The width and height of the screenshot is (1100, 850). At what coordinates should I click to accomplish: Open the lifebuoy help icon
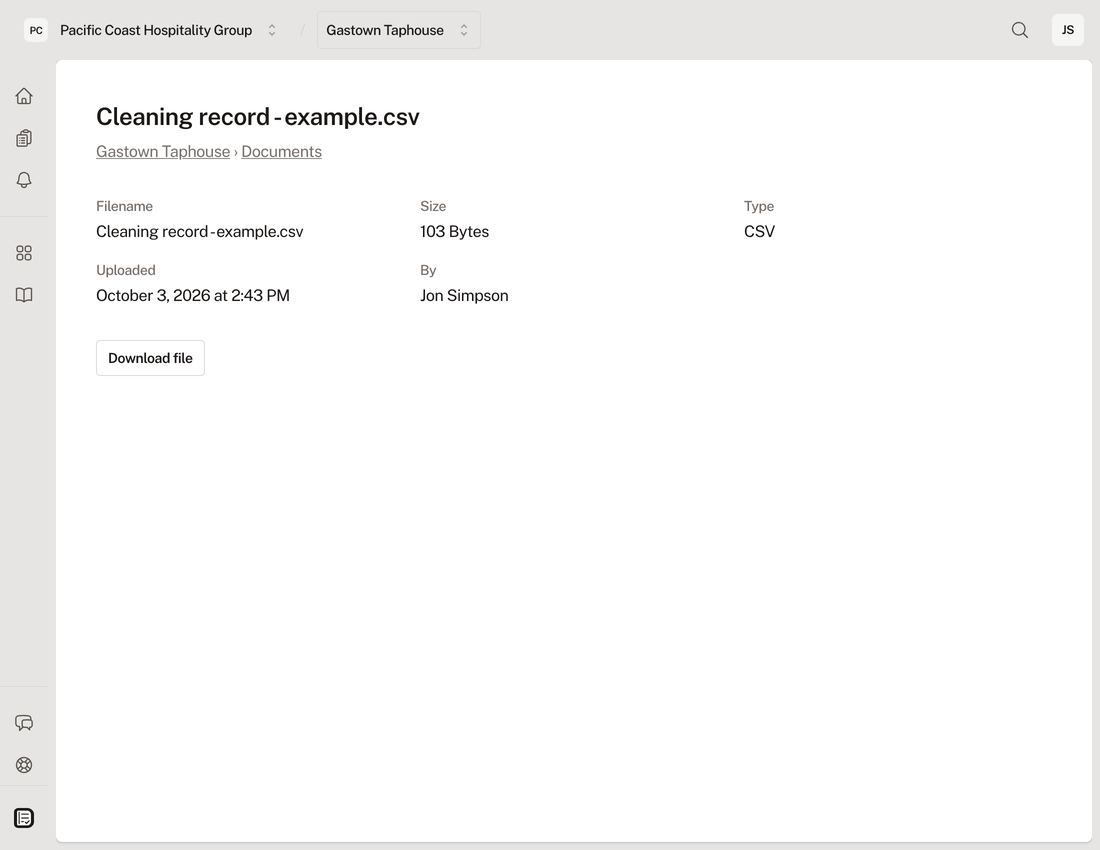point(24,765)
